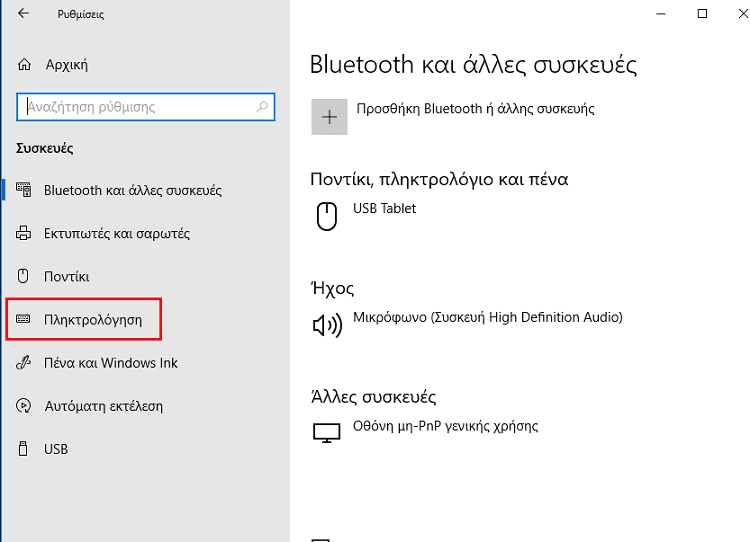Click the back arrow in Settings header

pos(23,14)
